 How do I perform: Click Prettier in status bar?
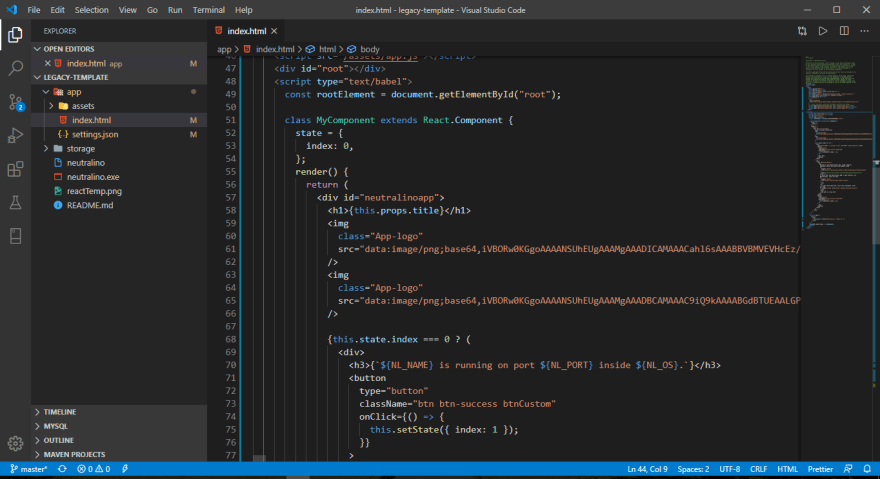820,469
